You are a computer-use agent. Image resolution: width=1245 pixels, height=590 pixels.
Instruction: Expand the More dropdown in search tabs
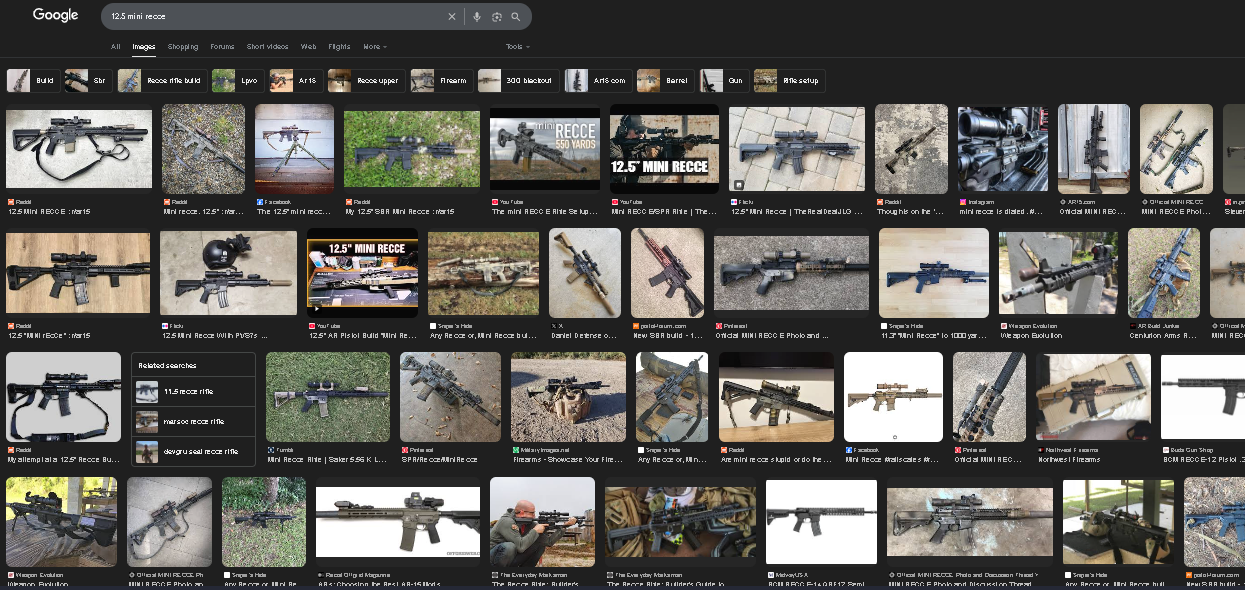click(x=375, y=47)
